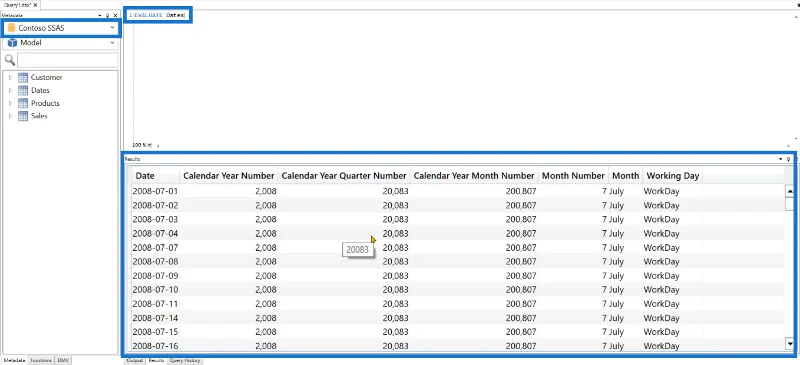Screen dimensions: 800x365
Task: Click the date cell 2008-07-10
Action: tap(155, 289)
